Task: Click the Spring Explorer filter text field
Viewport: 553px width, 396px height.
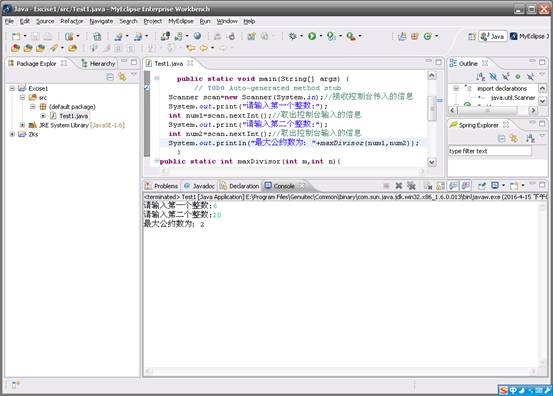Action: pos(490,151)
